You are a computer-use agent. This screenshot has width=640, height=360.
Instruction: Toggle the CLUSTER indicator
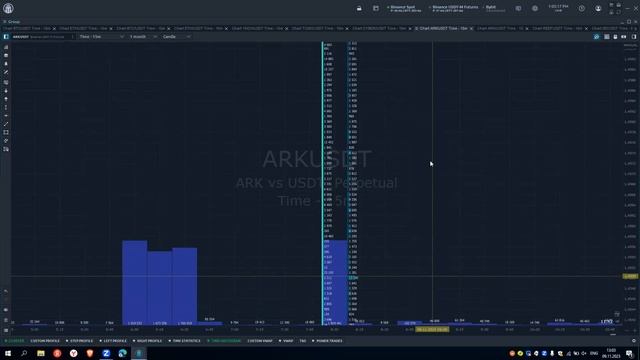(15, 341)
